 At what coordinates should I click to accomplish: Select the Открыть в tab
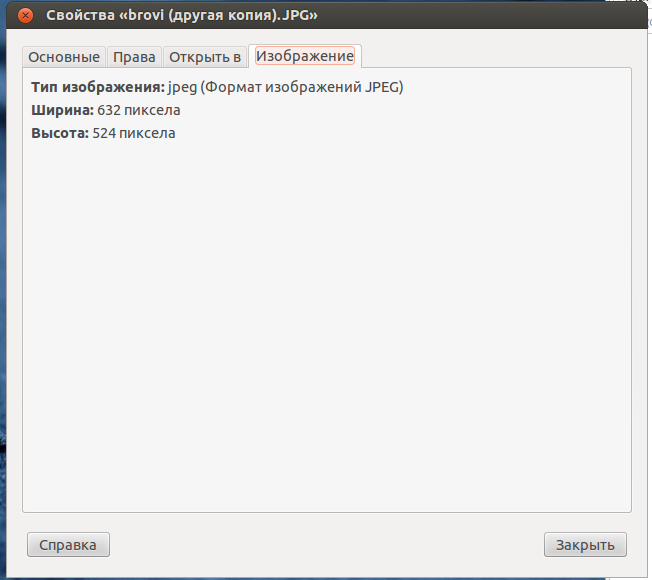point(205,57)
